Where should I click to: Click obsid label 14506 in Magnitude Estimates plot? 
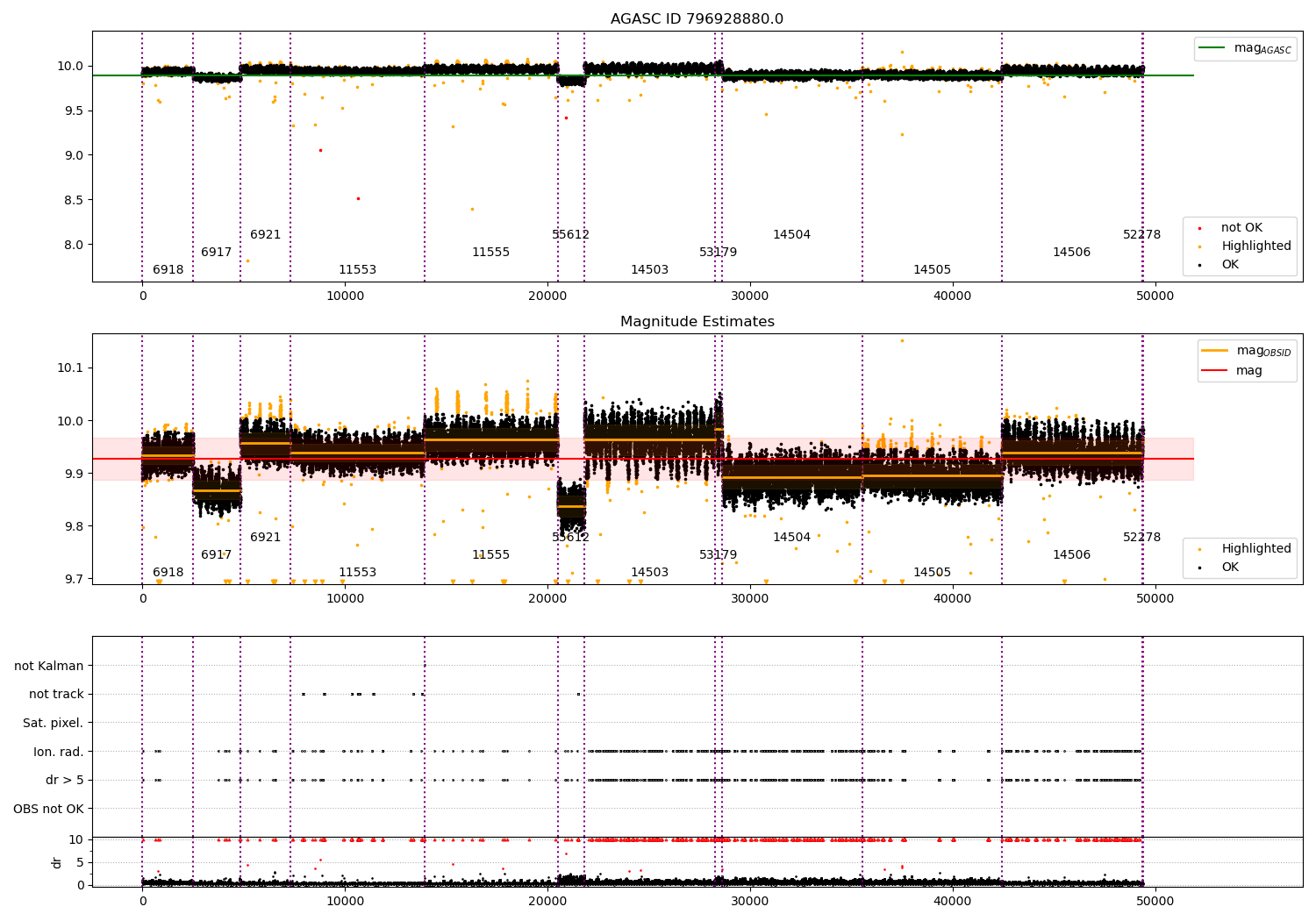[x=1072, y=555]
